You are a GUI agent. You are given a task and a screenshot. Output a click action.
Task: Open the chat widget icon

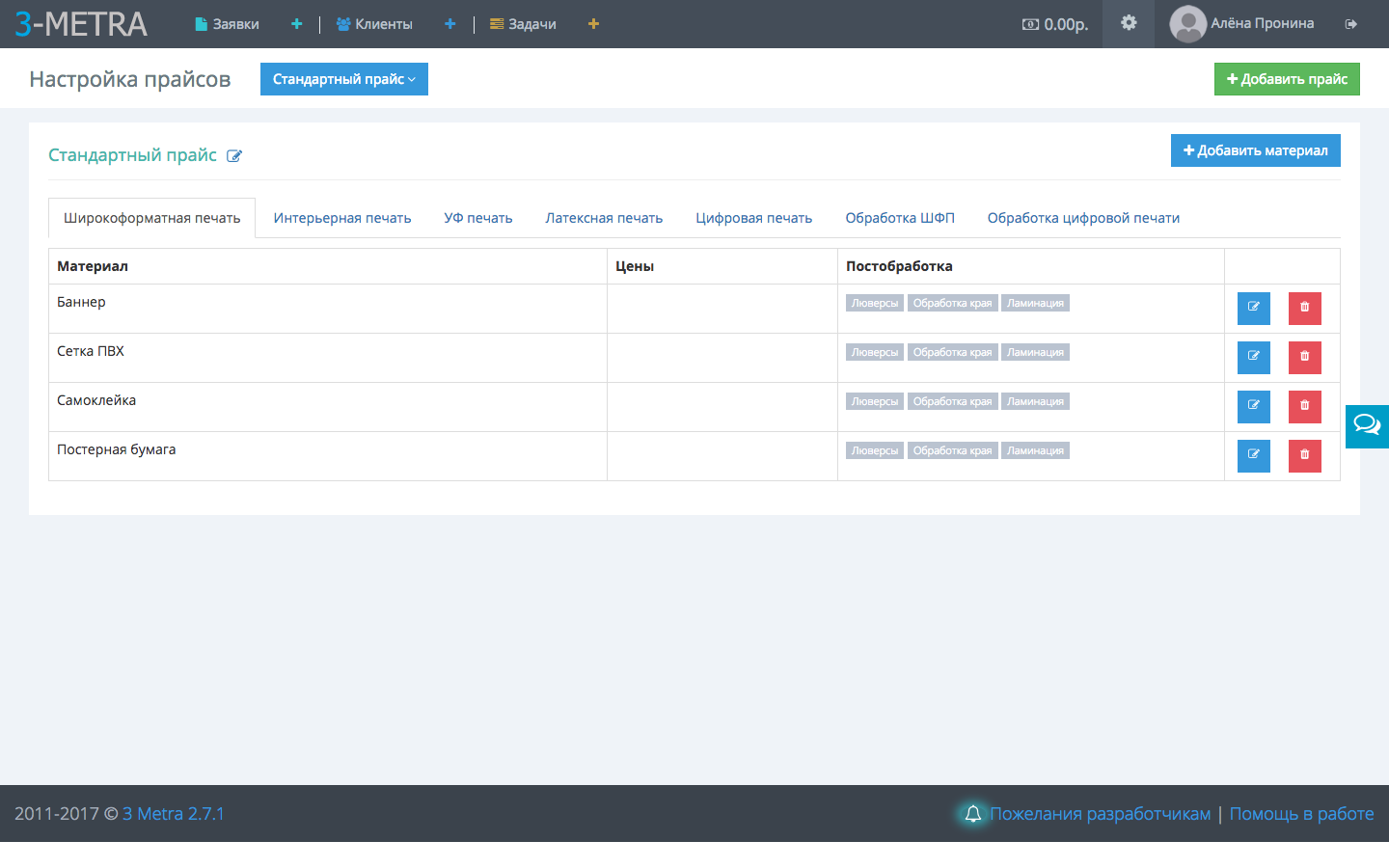(x=1366, y=425)
